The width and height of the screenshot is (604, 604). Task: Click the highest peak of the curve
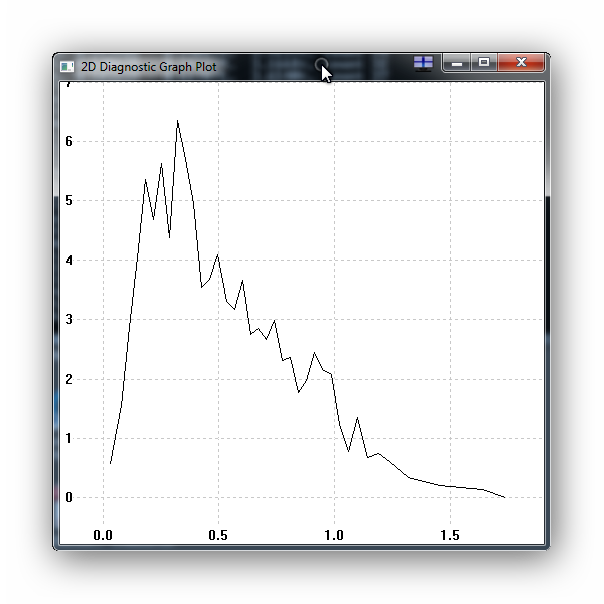(177, 121)
